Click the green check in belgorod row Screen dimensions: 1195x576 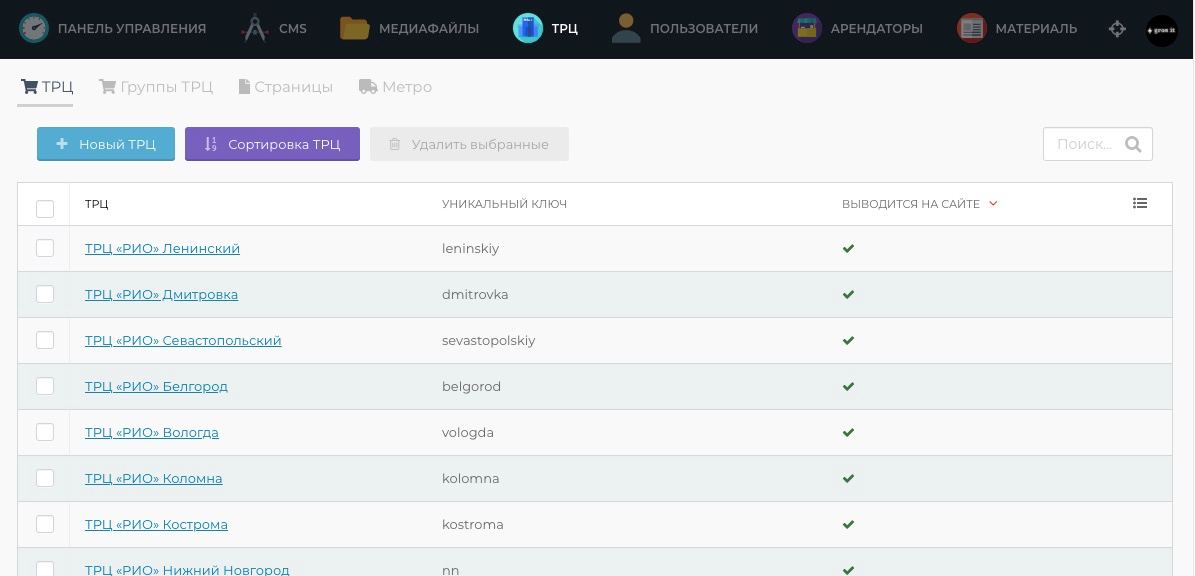pyautogui.click(x=848, y=386)
